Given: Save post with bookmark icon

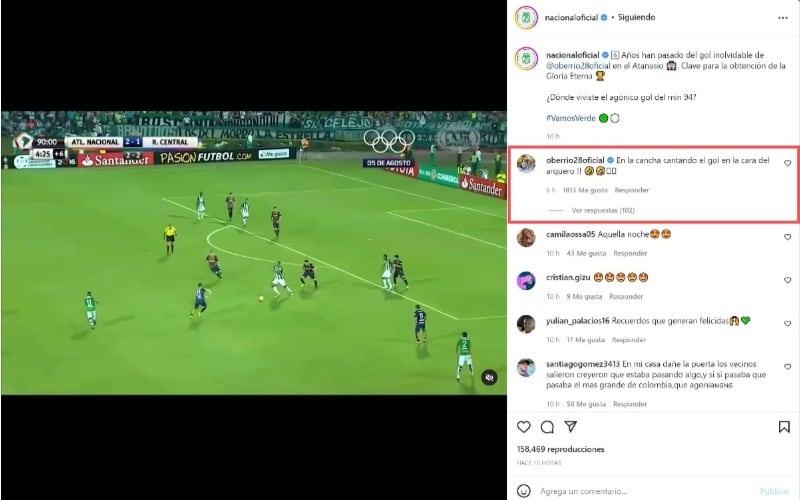Looking at the screenshot, I should point(784,427).
